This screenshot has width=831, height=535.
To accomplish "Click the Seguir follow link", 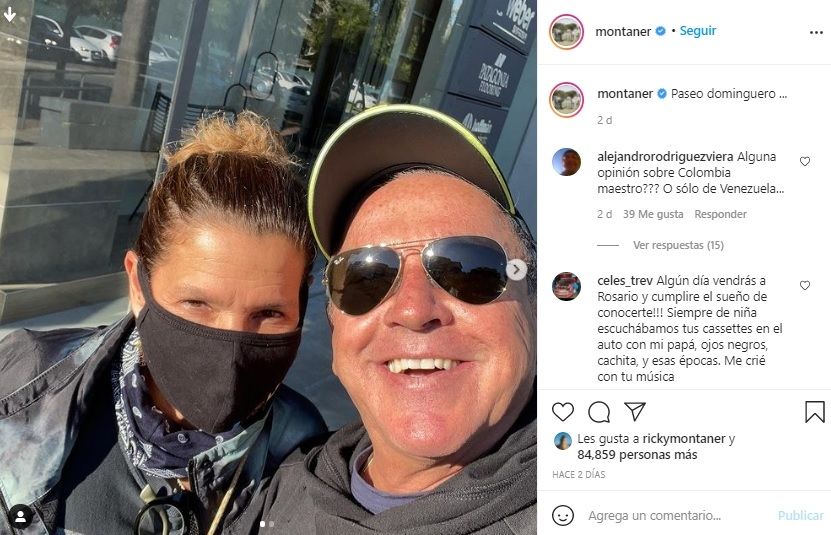I will 697,31.
